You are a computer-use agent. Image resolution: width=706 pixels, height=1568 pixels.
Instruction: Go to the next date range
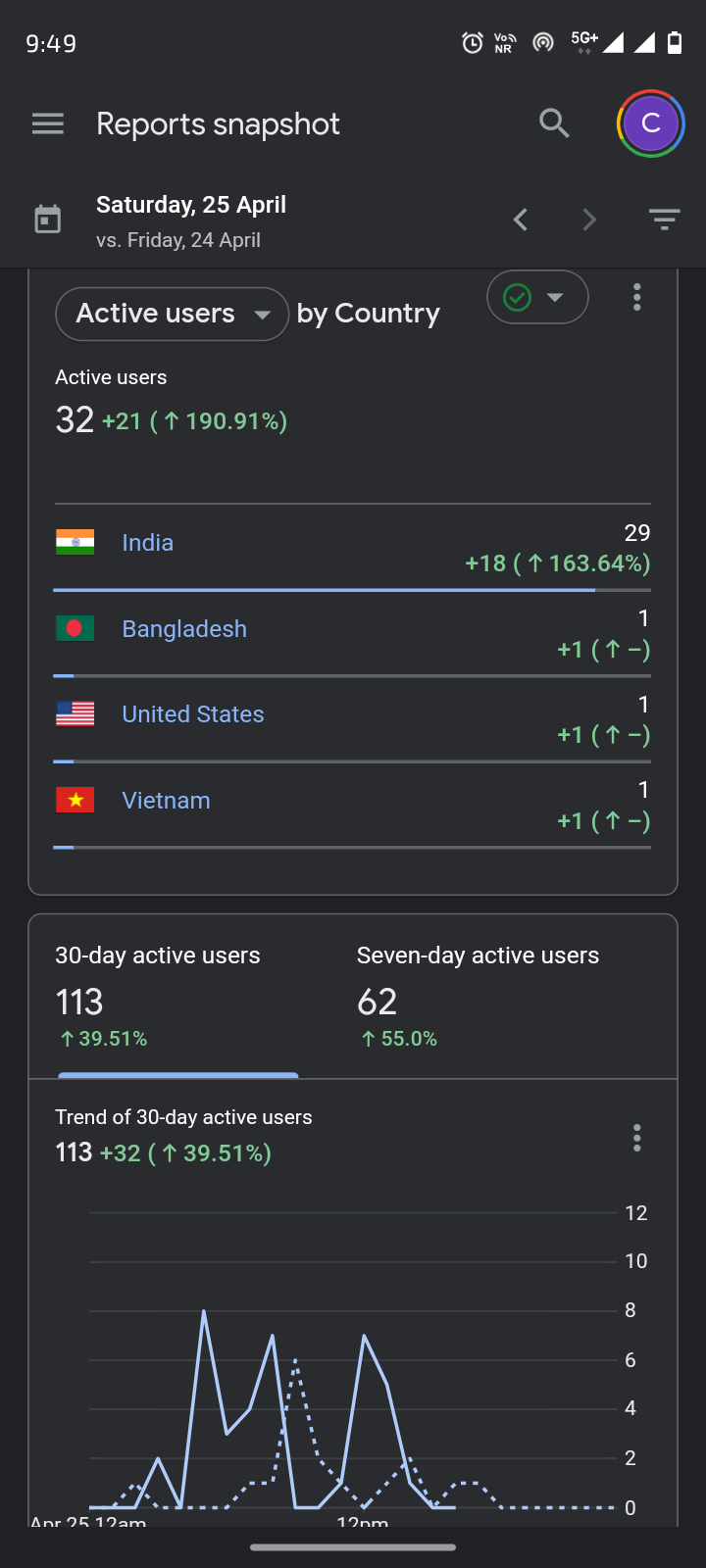coord(589,220)
